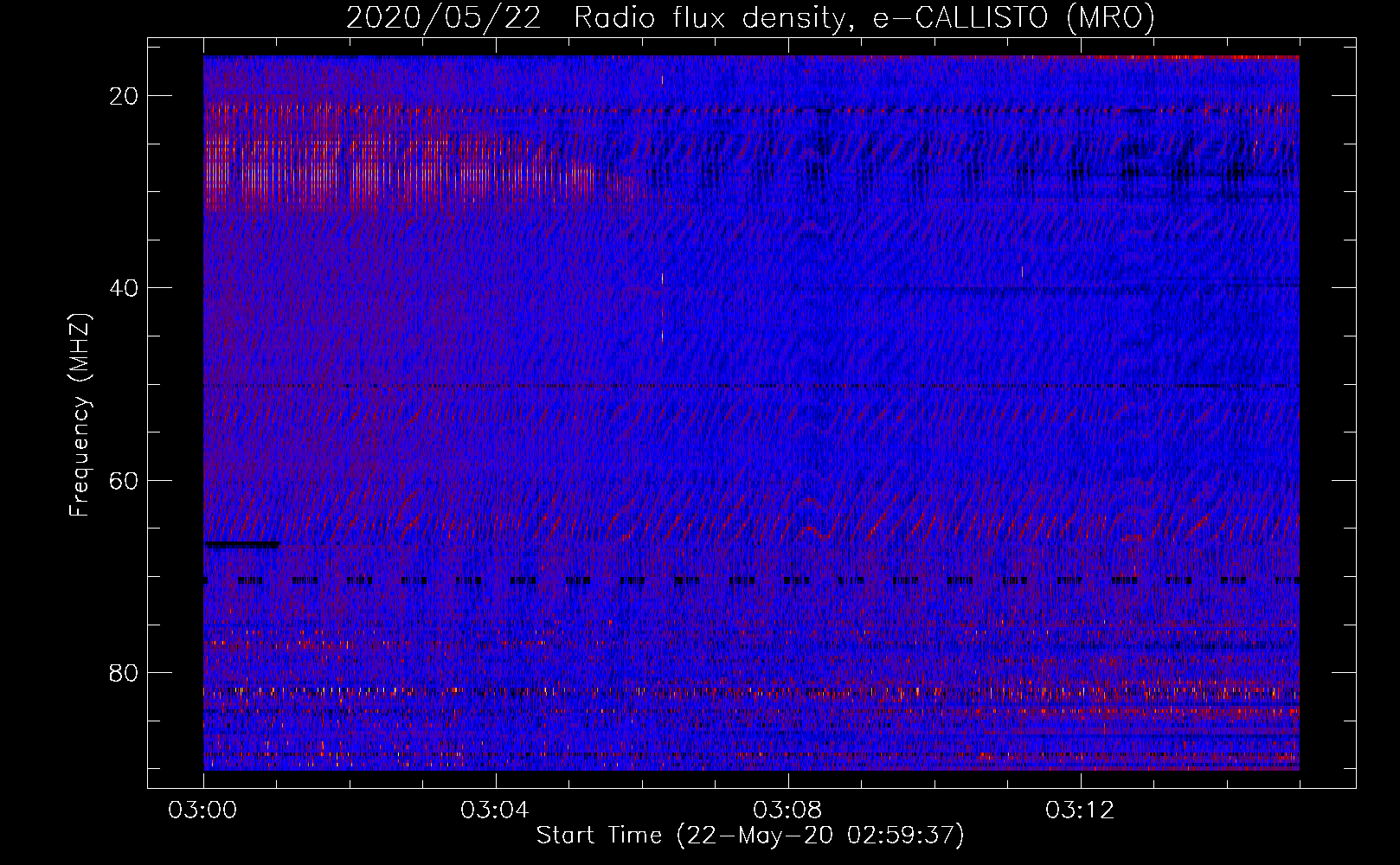Click the time tick label "03:00"
1400x865 pixels.
click(x=202, y=811)
